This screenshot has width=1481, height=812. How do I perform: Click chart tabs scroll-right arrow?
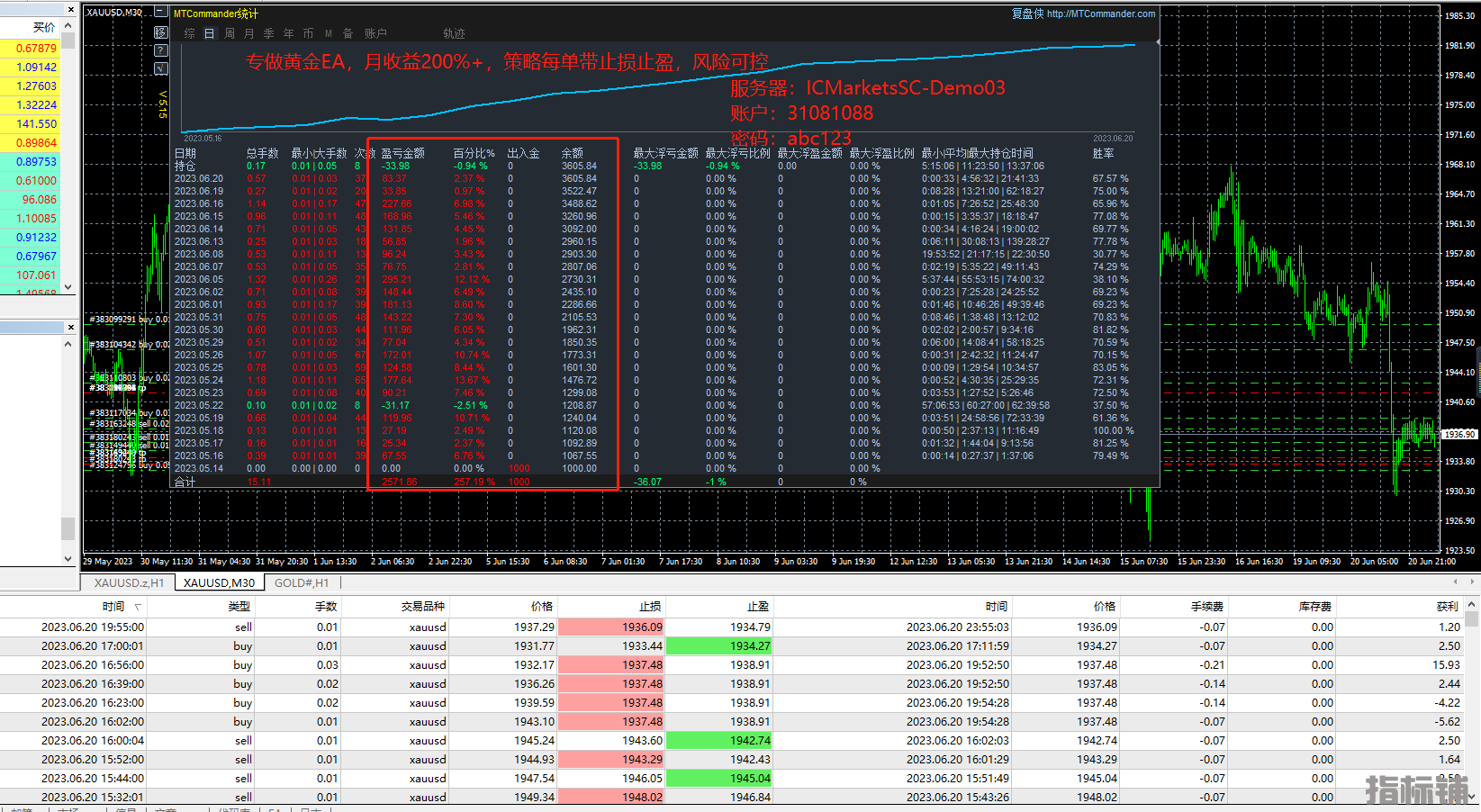pos(1473,582)
